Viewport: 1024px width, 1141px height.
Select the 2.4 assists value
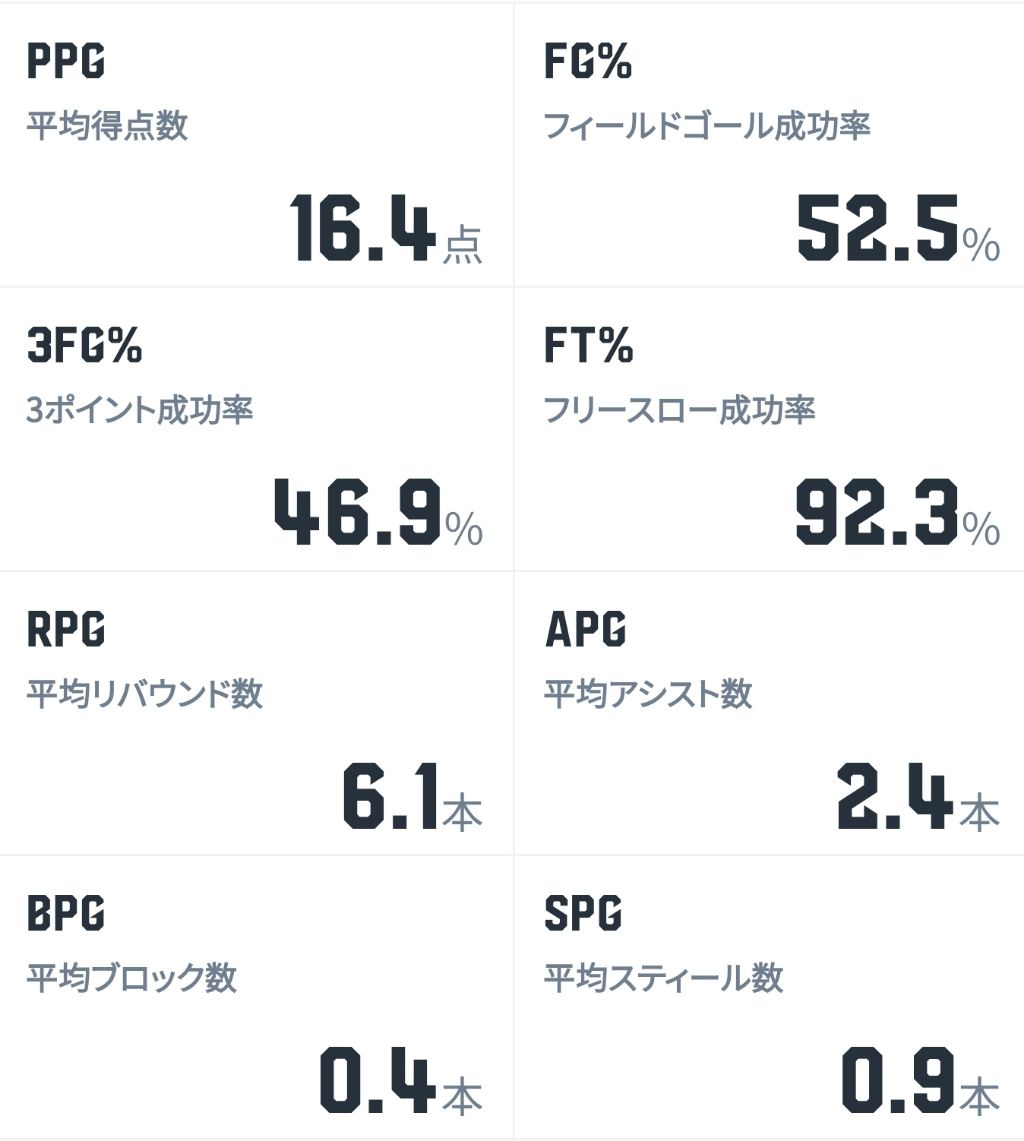(894, 797)
